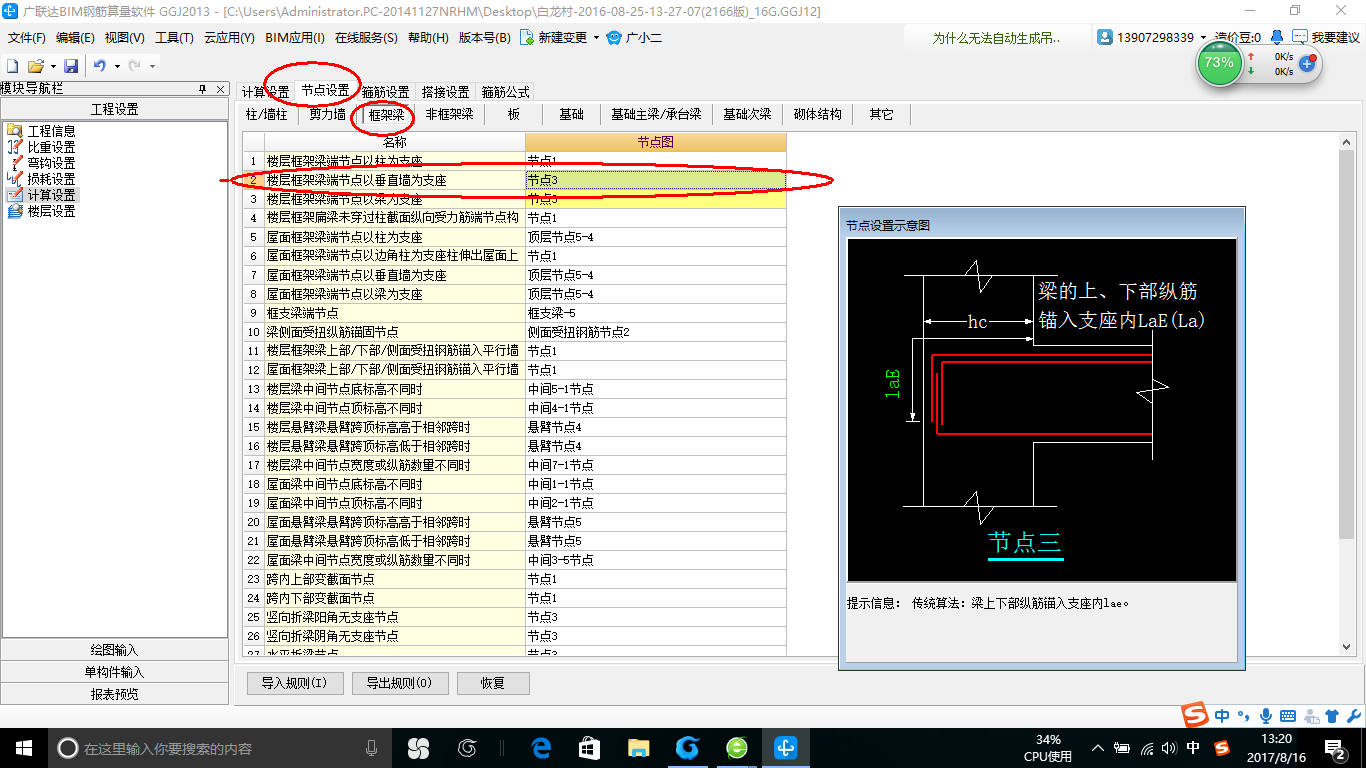Open the 工具(T) menu
Screen dimensions: 1366x768
pyautogui.click(x=174, y=37)
